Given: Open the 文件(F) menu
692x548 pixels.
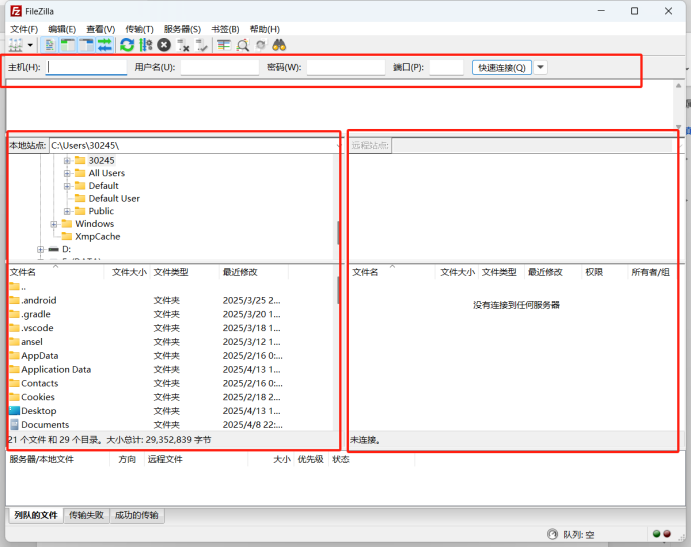Looking at the screenshot, I should pos(24,29).
